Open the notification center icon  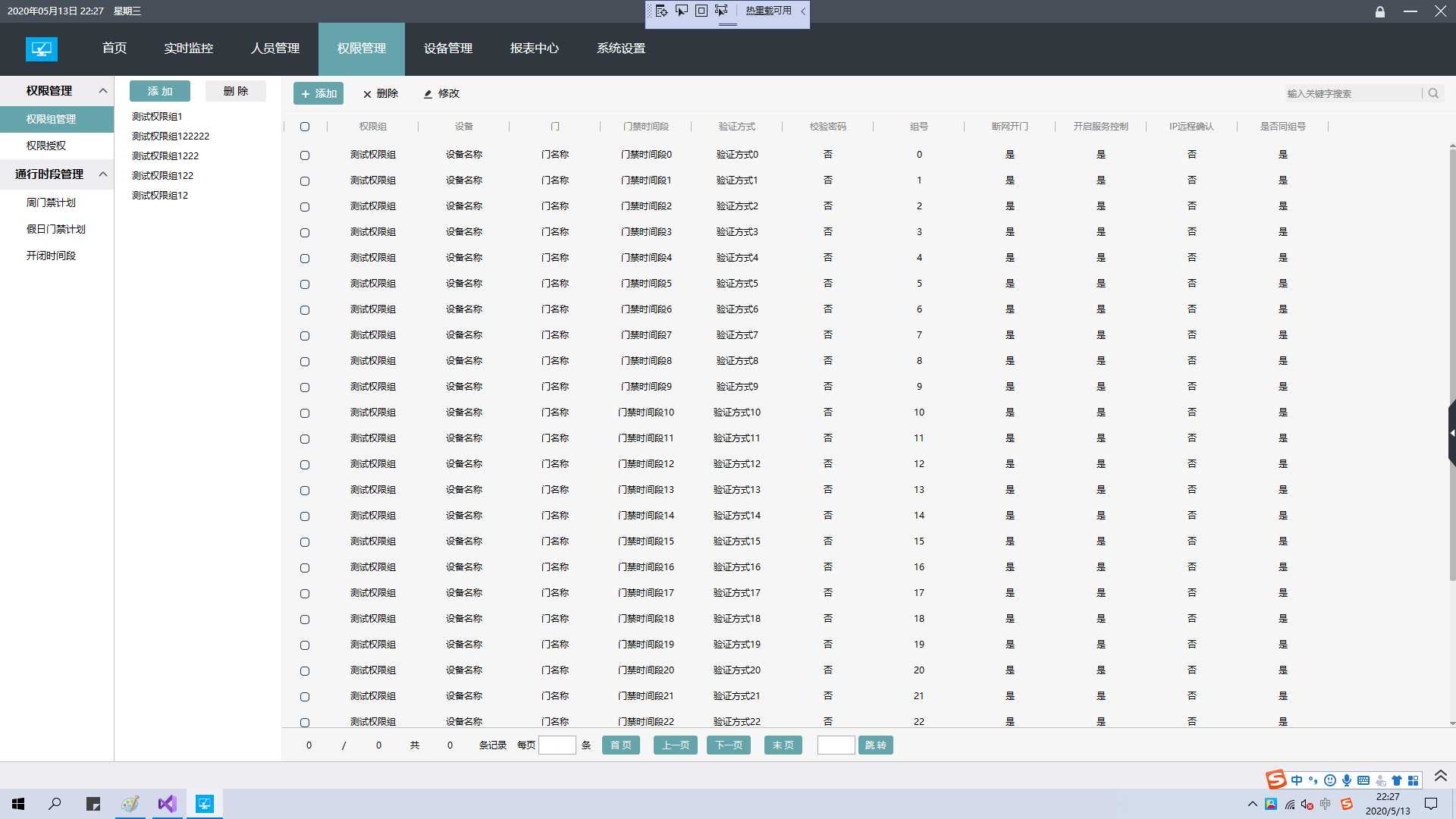tap(1431, 804)
